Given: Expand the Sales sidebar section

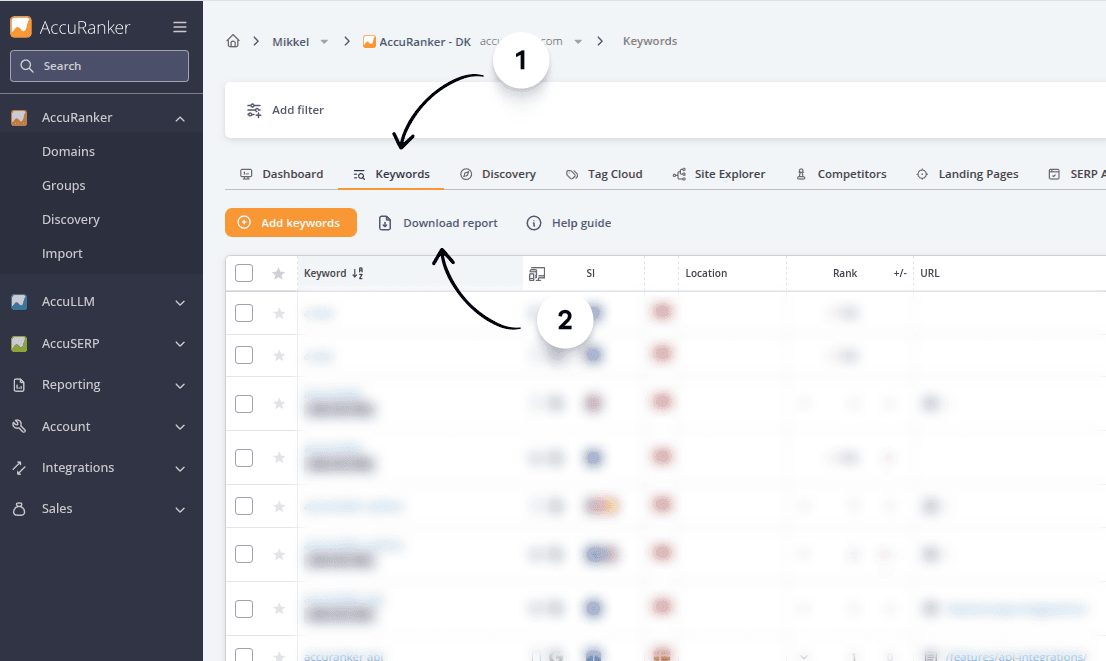Looking at the screenshot, I should tap(180, 509).
